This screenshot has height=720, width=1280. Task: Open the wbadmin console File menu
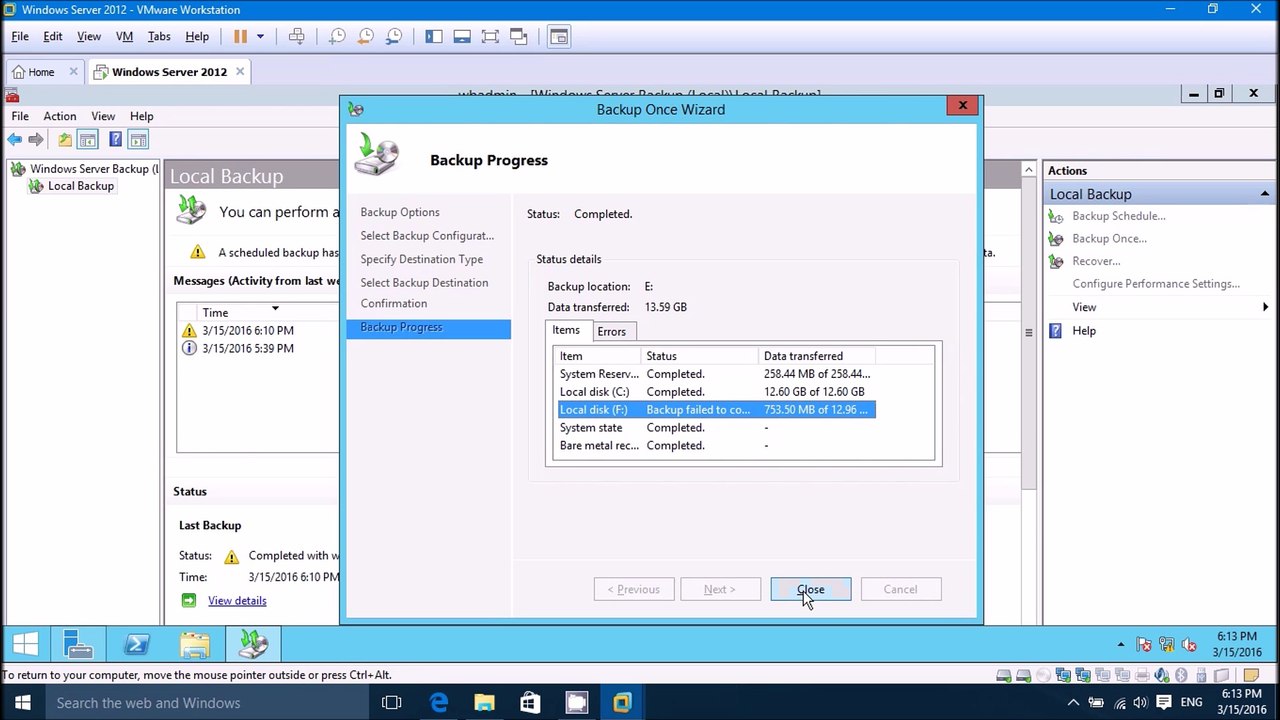pyautogui.click(x=20, y=116)
